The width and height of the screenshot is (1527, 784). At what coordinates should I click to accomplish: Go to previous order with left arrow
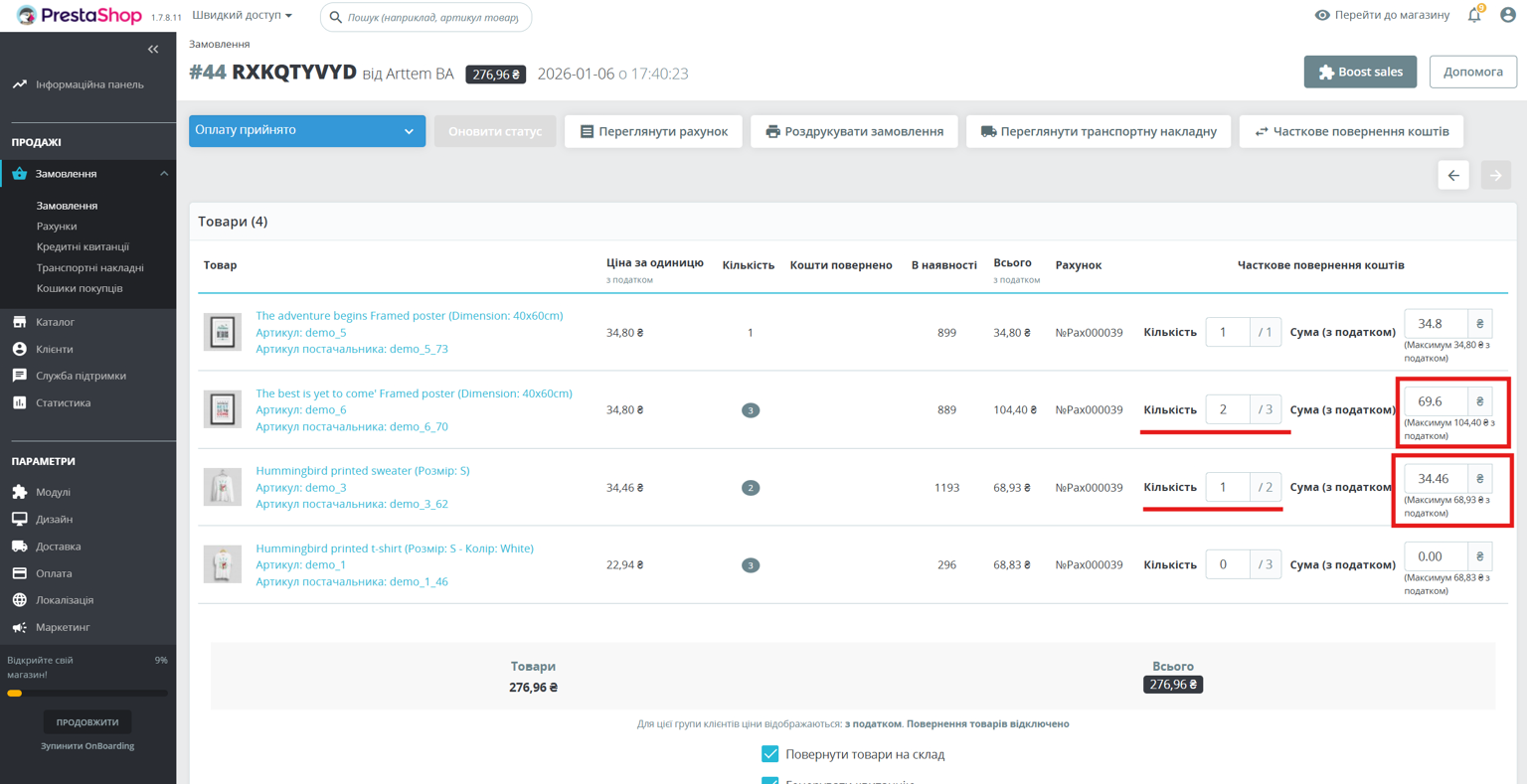(1453, 175)
